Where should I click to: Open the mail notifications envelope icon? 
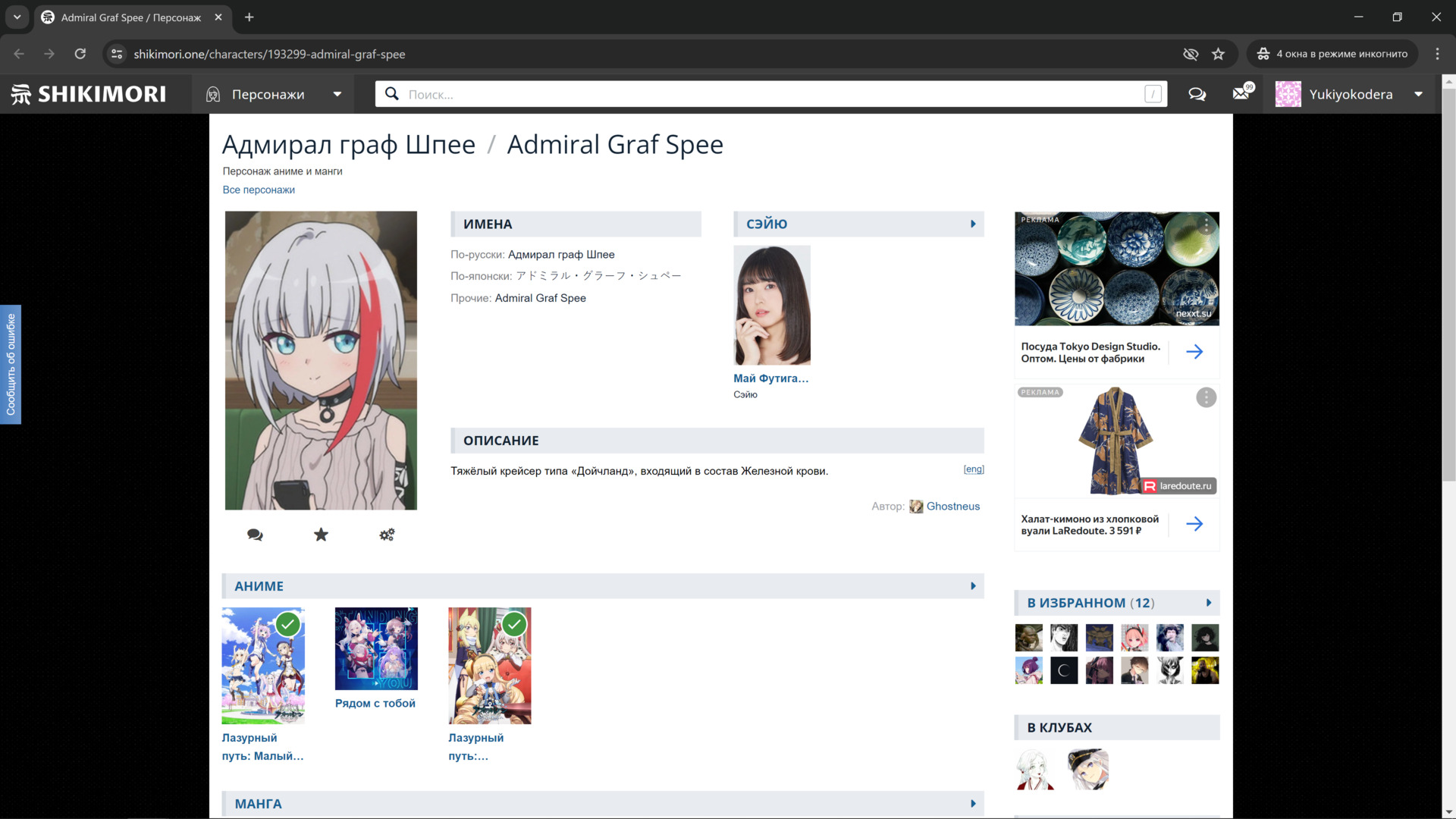pos(1241,94)
